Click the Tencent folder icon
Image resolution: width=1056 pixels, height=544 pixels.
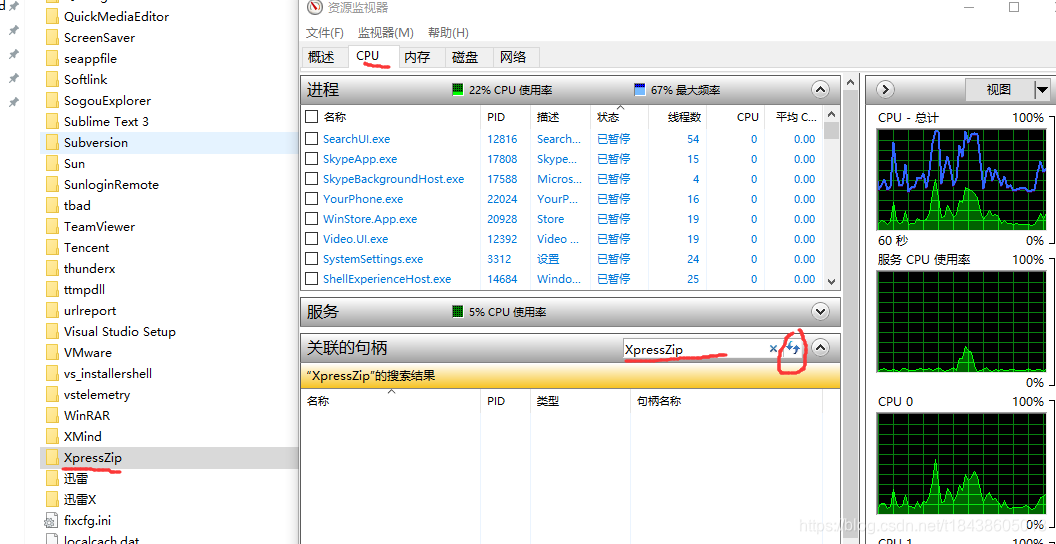click(x=53, y=247)
